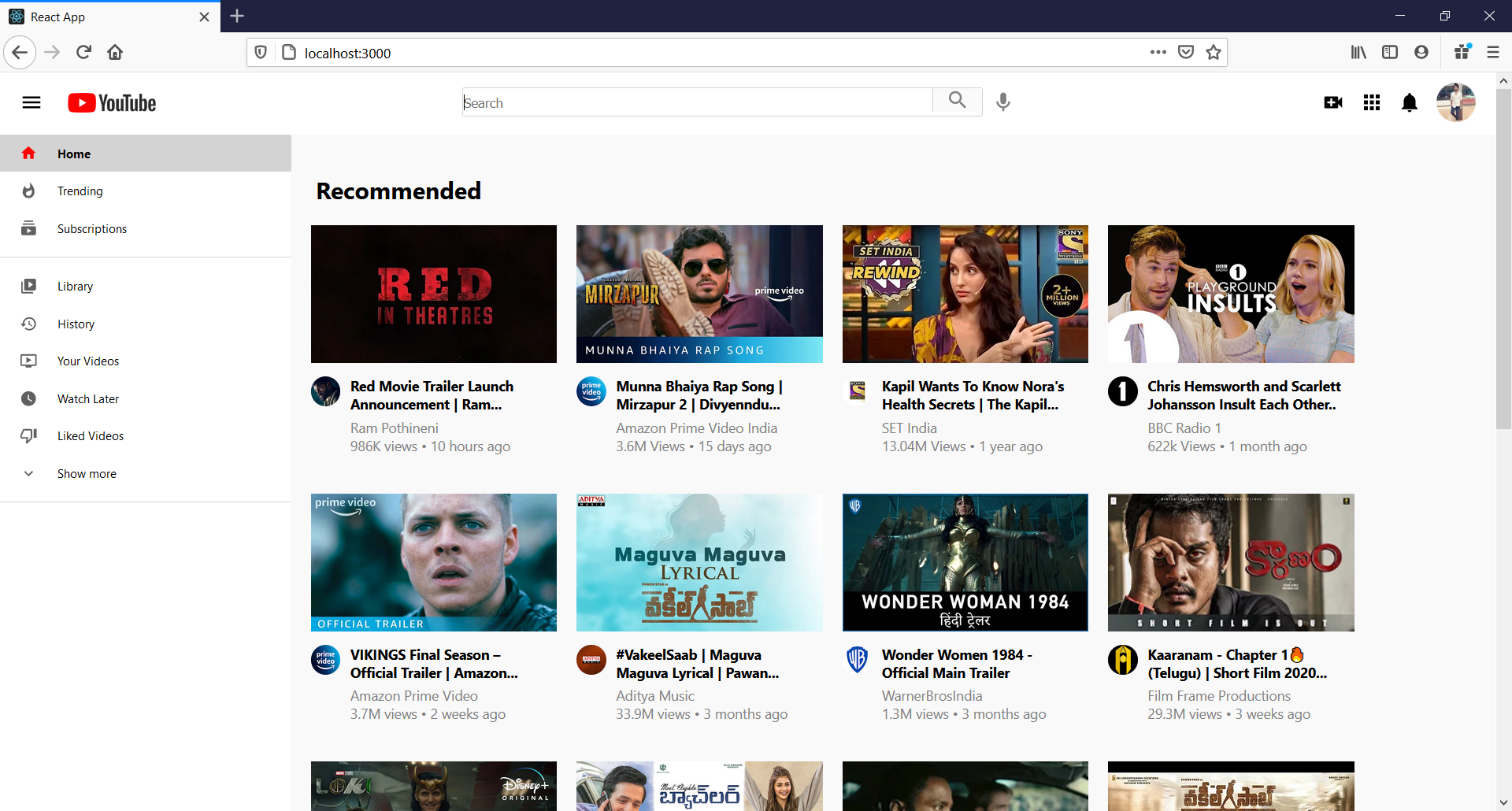The height and width of the screenshot is (811, 1512).
Task: Open the Firefox application menu
Action: pyautogui.click(x=1492, y=53)
